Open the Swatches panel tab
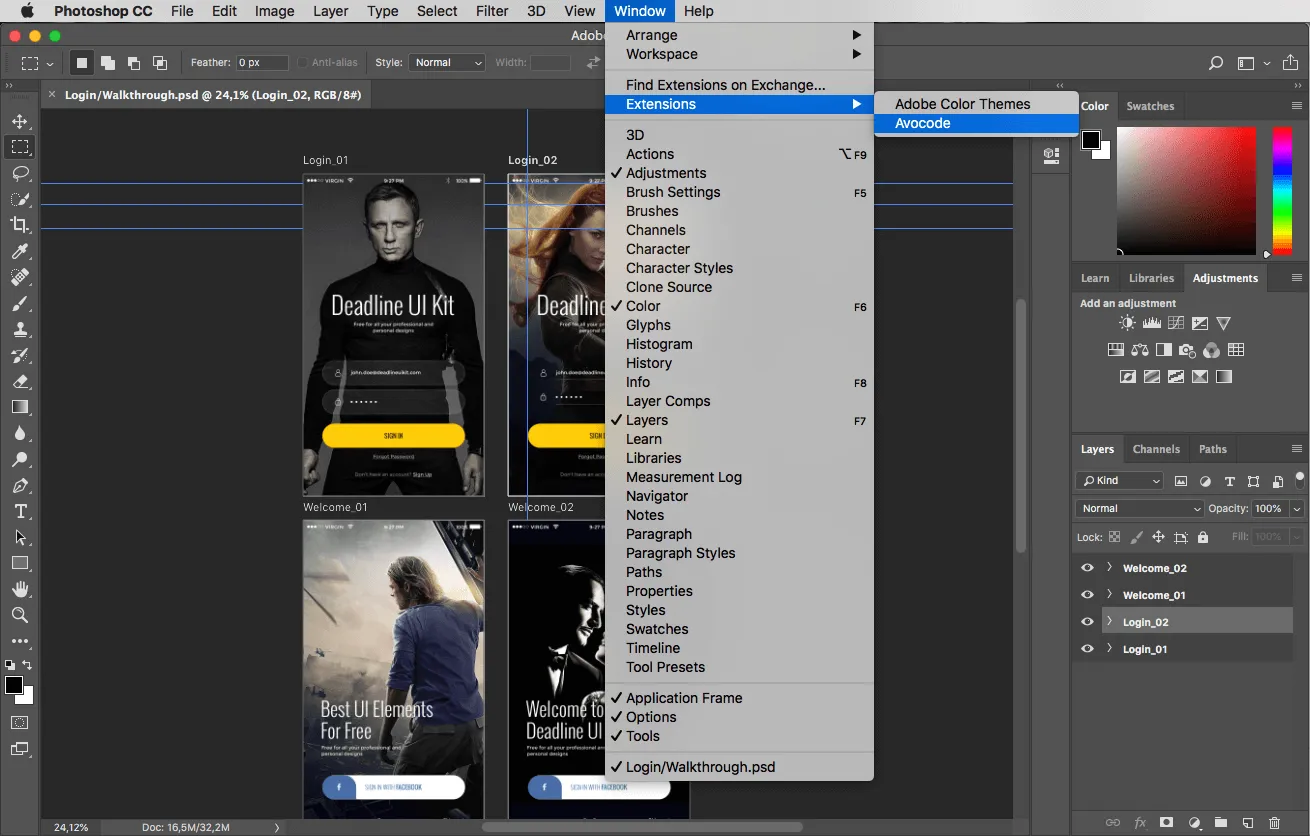Screen dimensions: 1310x836 click(1150, 106)
